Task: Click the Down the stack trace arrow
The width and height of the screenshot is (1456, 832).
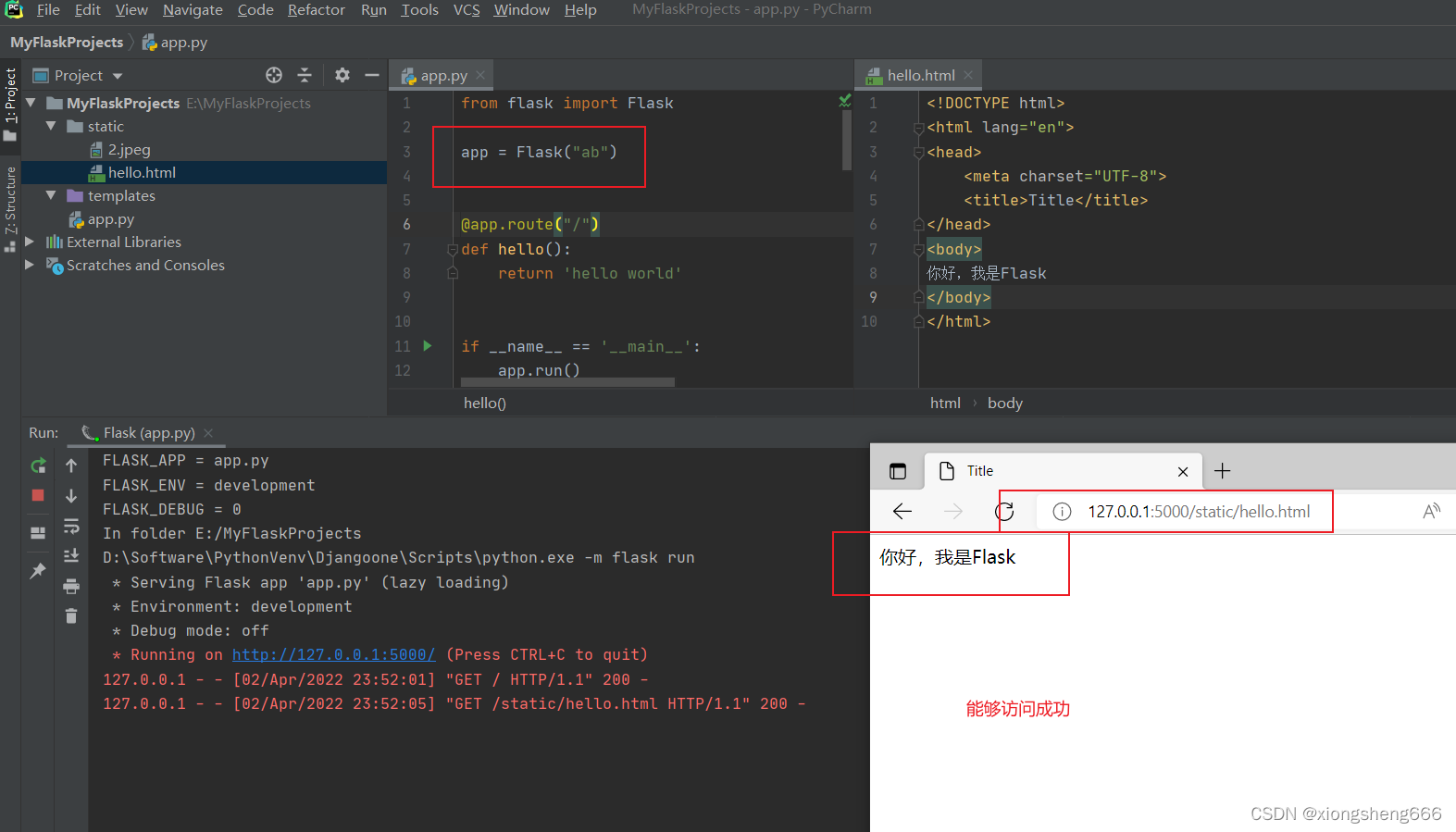Action: 71,496
